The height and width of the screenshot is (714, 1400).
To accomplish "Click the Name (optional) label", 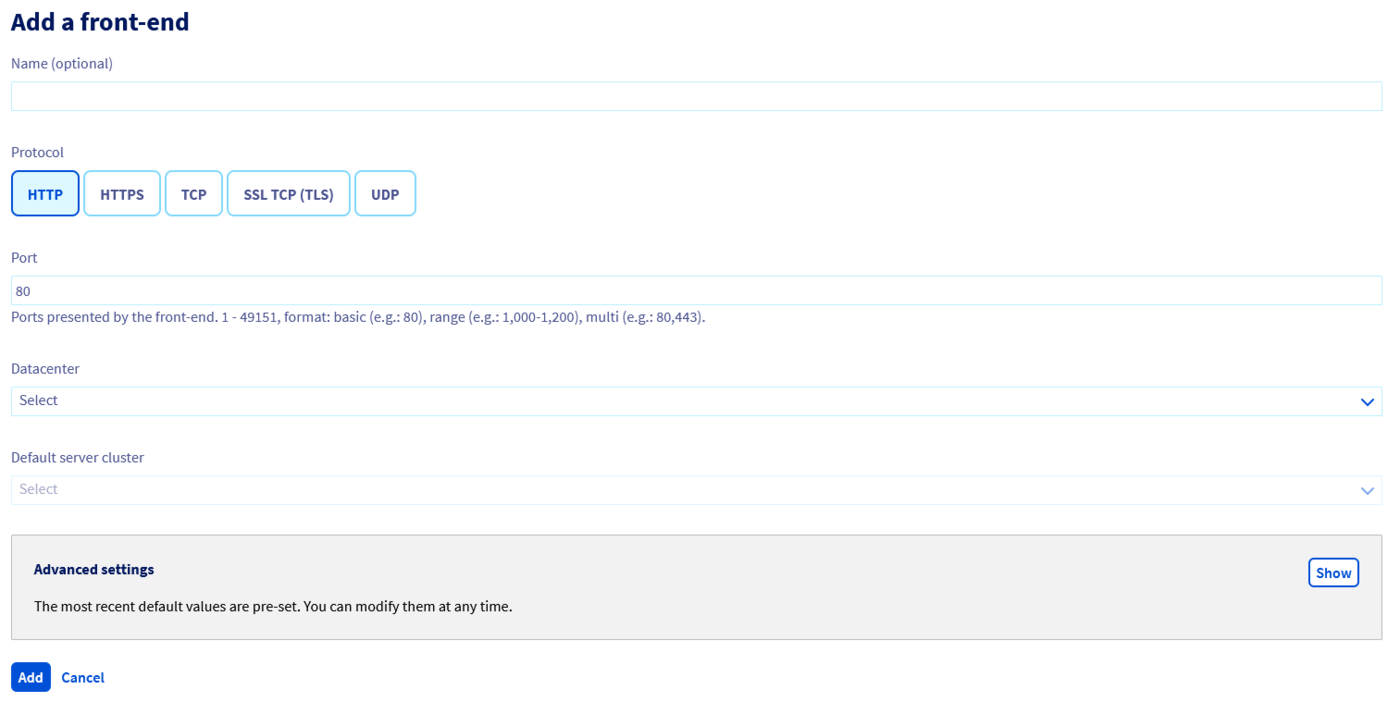I will point(61,63).
